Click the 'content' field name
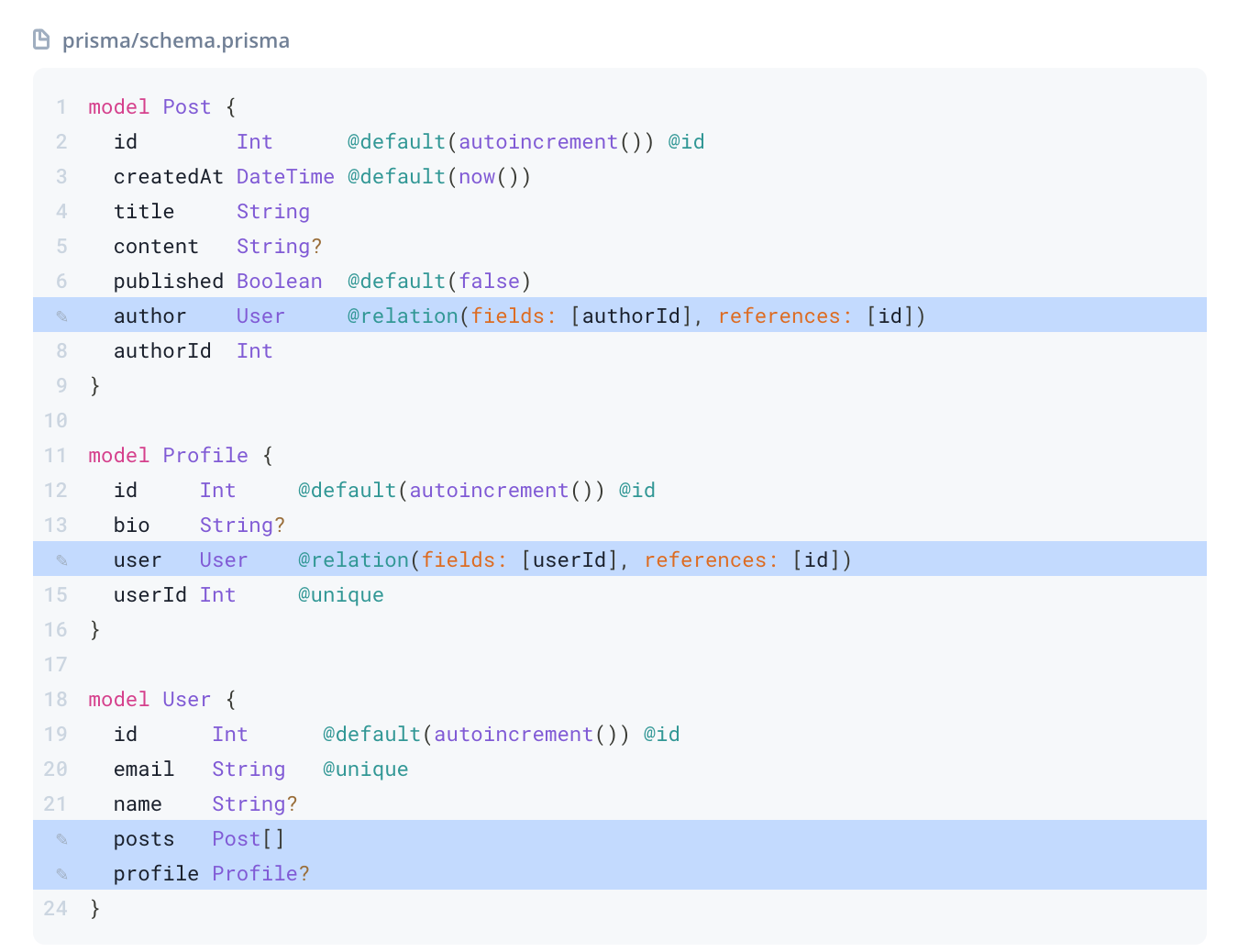This screenshot has height=952, width=1238. click(156, 247)
